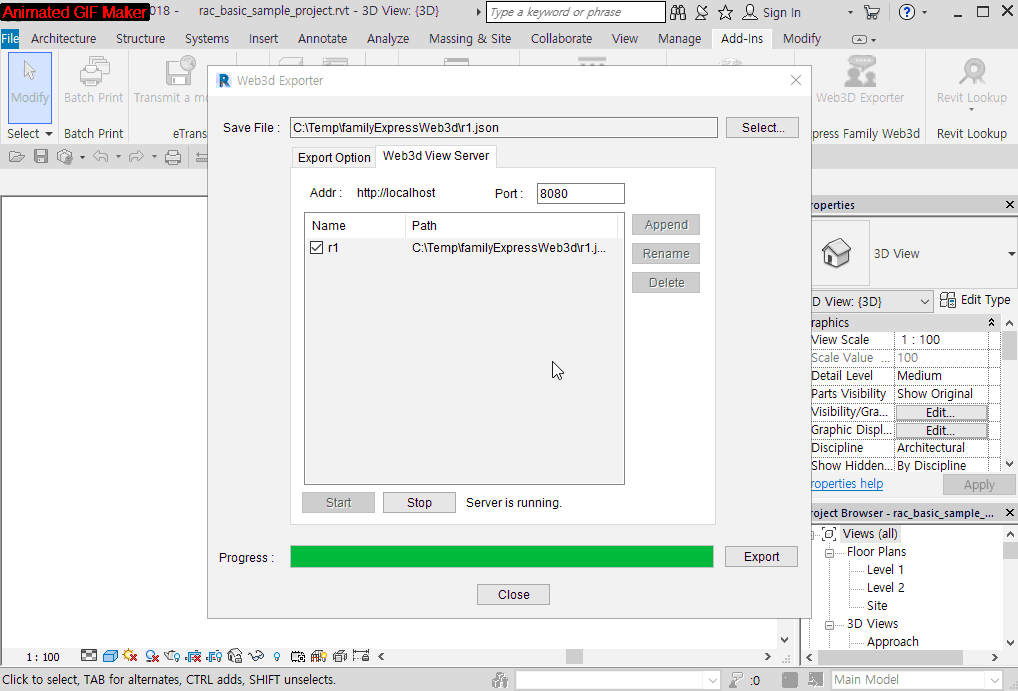Open the shopping cart Exchange Apps icon
This screenshot has height=691, width=1018.
point(872,12)
